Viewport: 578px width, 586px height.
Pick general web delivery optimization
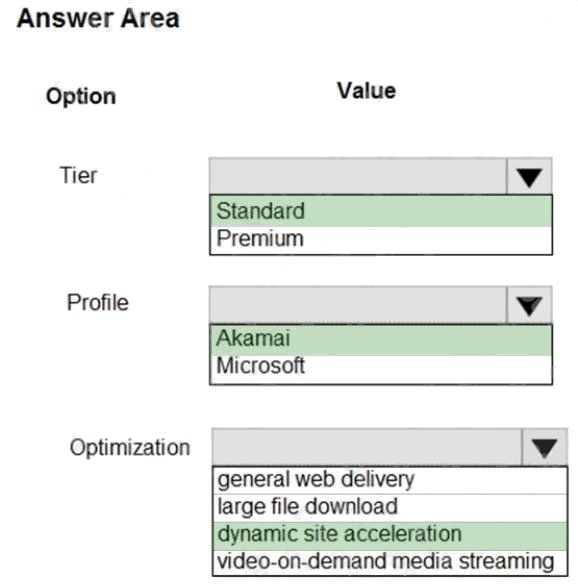pos(390,480)
